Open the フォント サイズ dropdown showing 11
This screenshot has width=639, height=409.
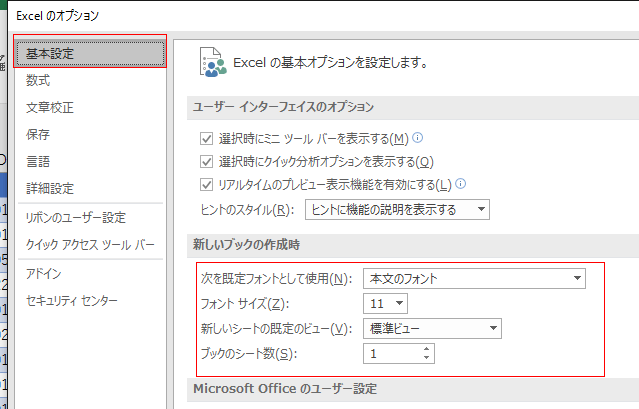click(386, 303)
